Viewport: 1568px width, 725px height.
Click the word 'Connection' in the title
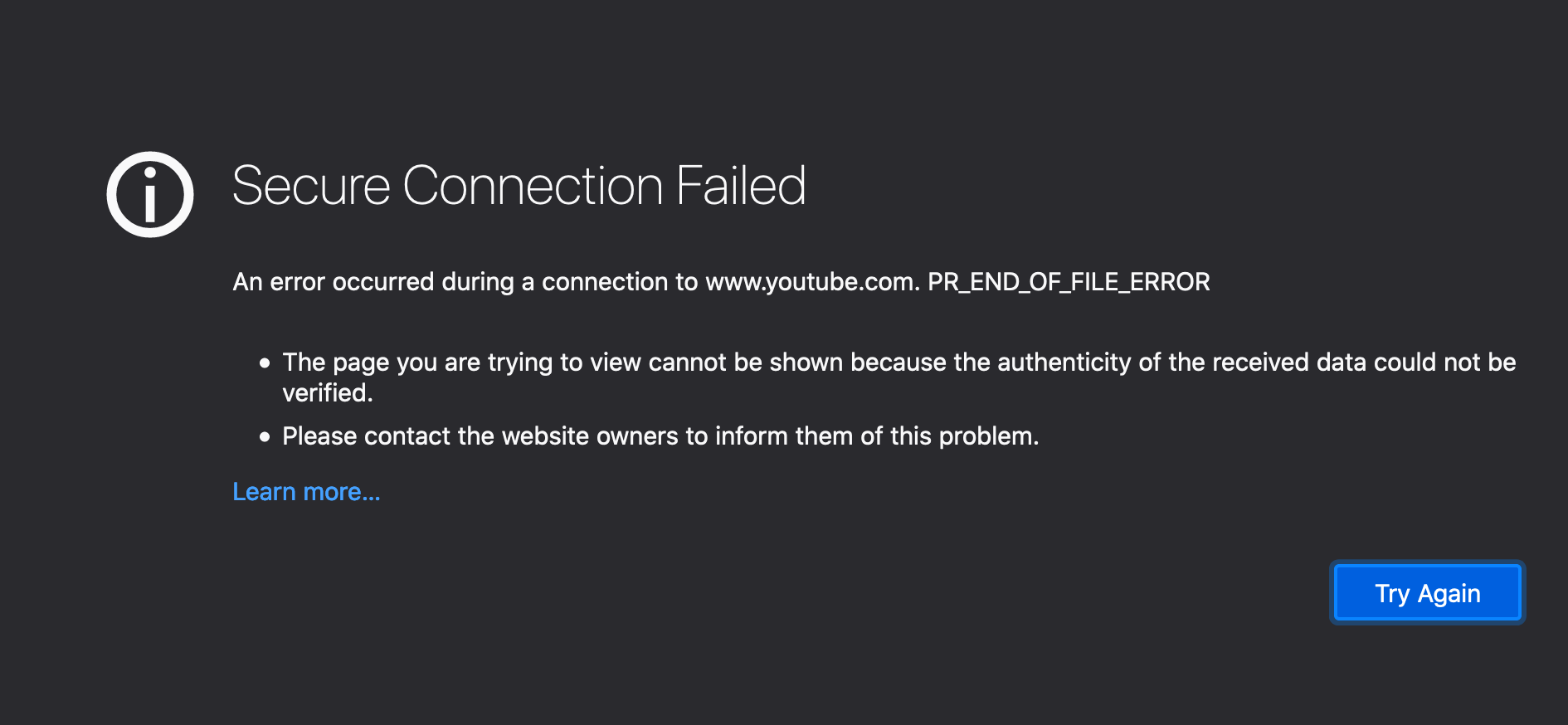coord(533,185)
